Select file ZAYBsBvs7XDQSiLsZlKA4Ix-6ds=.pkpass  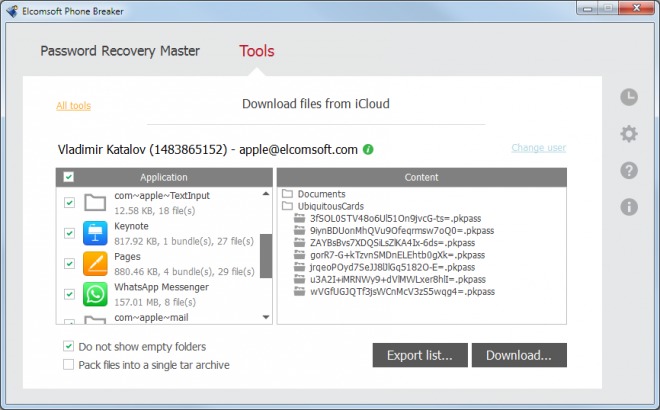(x=392, y=242)
